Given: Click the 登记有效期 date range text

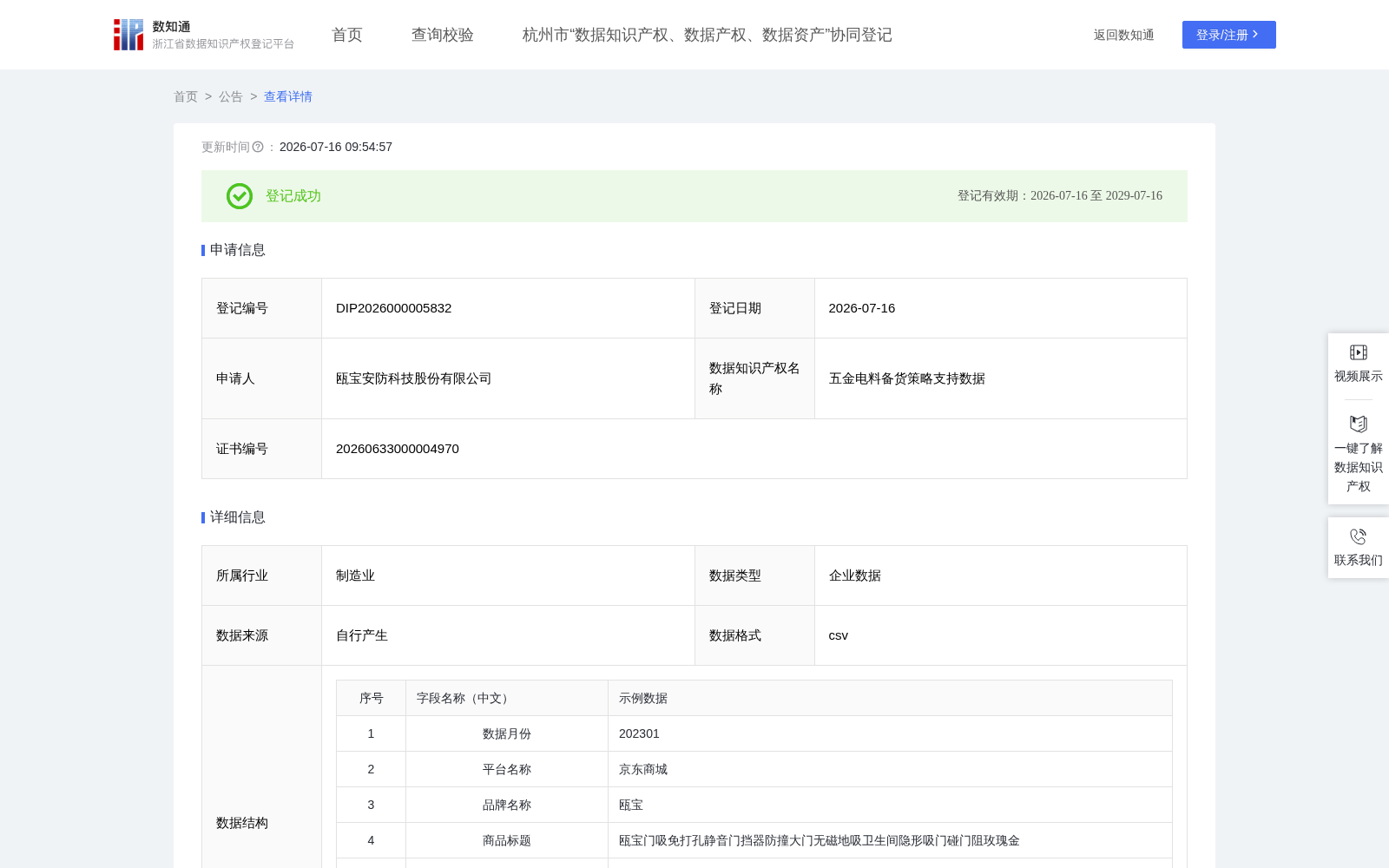Looking at the screenshot, I should coord(1060,196).
